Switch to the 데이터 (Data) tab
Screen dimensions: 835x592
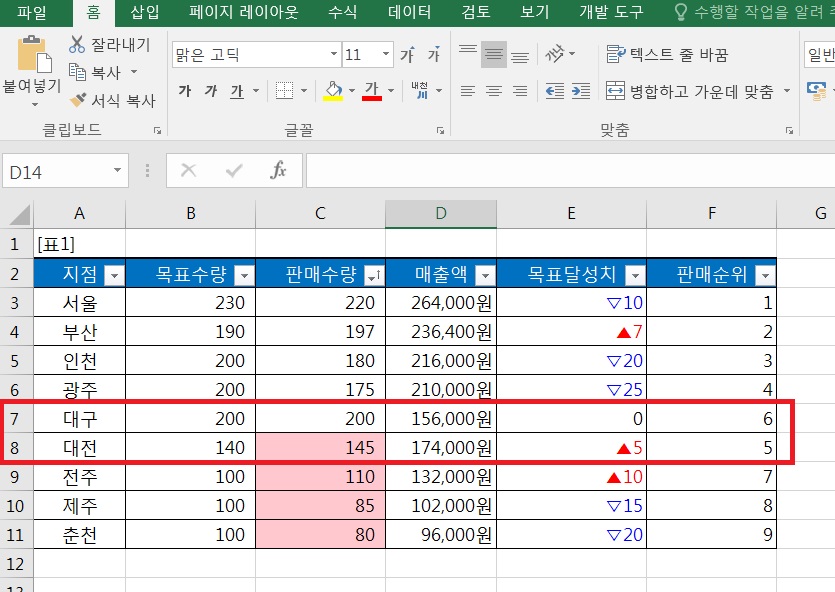coord(409,13)
